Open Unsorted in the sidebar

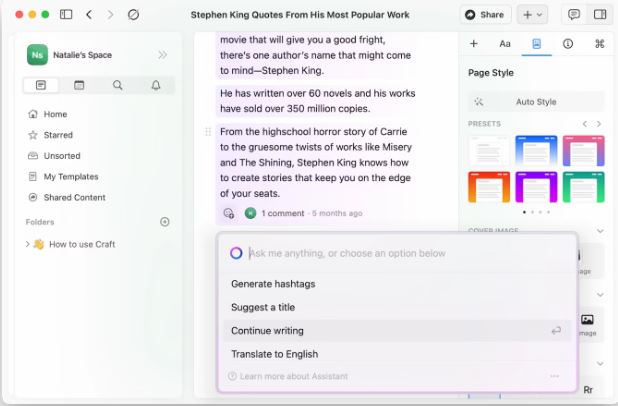click(54, 156)
